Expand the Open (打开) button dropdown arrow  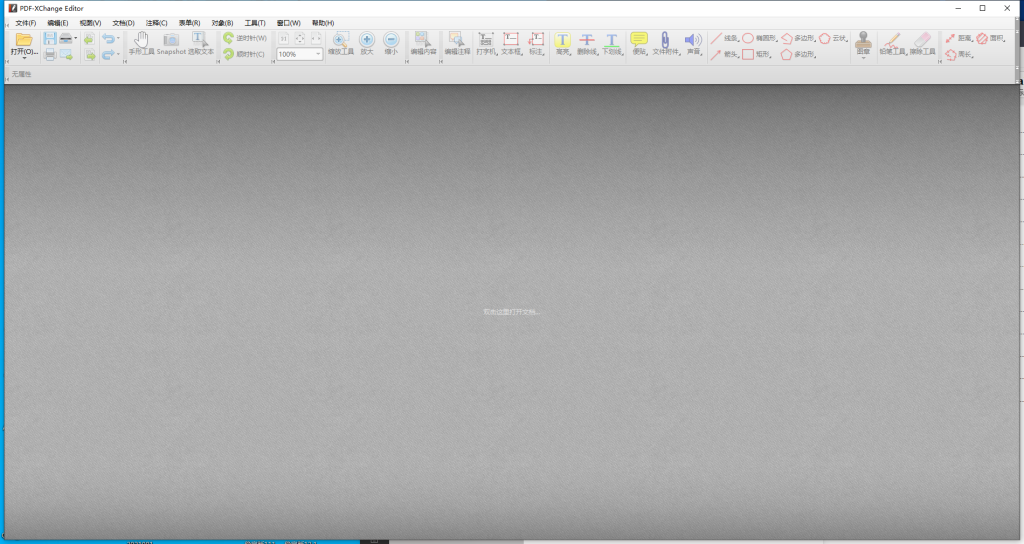coord(24,59)
